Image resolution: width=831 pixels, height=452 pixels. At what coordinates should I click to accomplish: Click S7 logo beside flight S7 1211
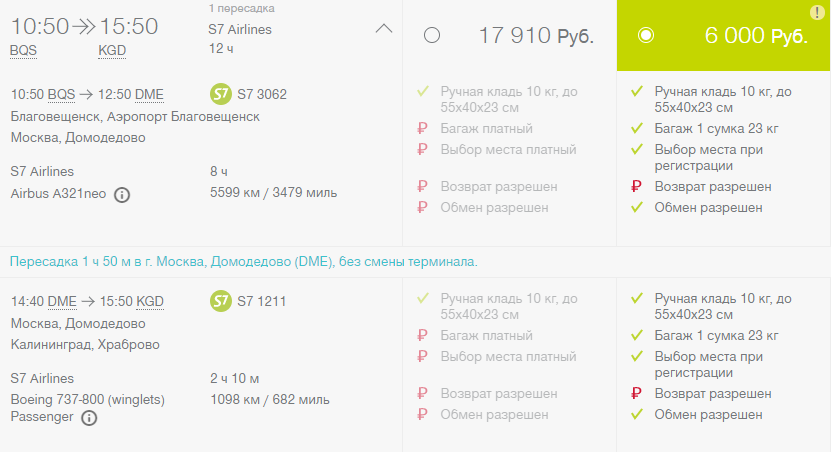(x=221, y=301)
